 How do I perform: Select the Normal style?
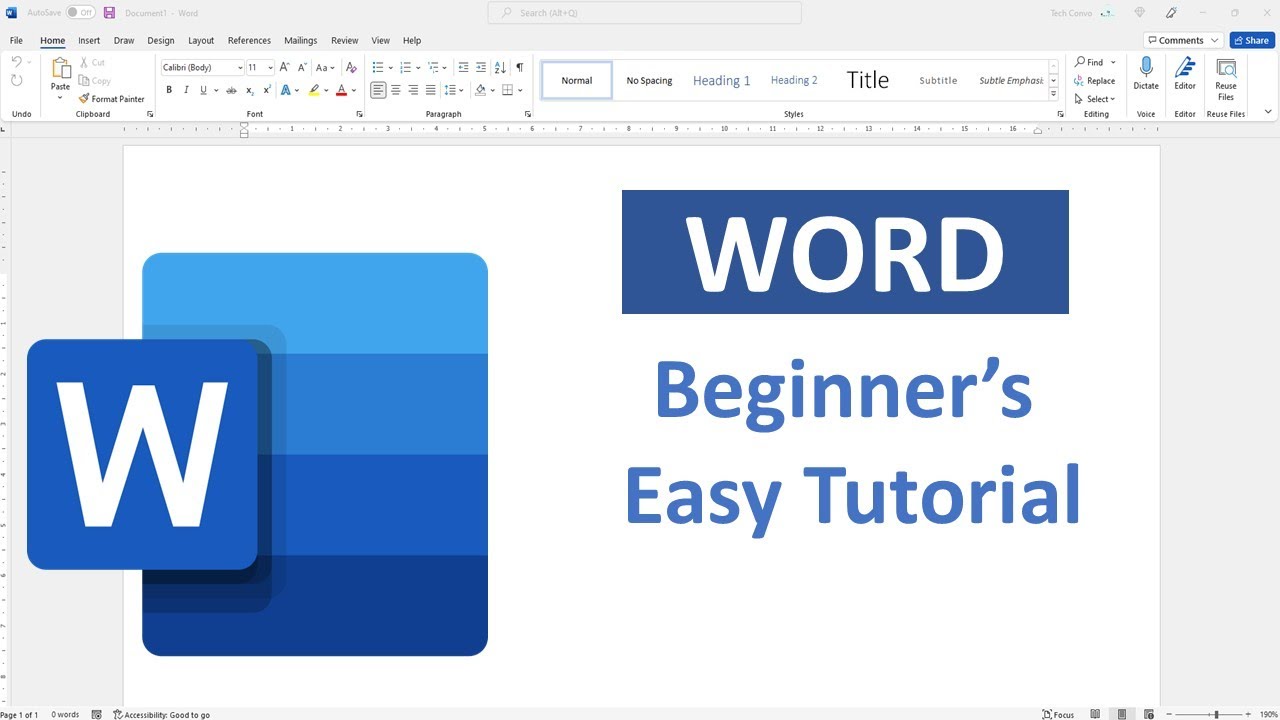(577, 80)
